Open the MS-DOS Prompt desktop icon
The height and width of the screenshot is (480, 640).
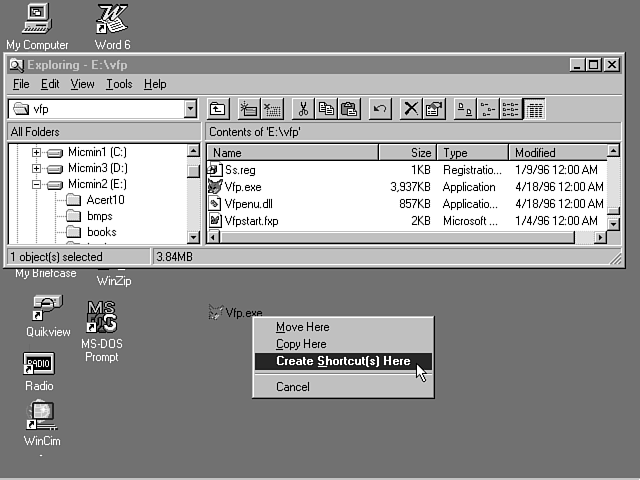click(101, 319)
